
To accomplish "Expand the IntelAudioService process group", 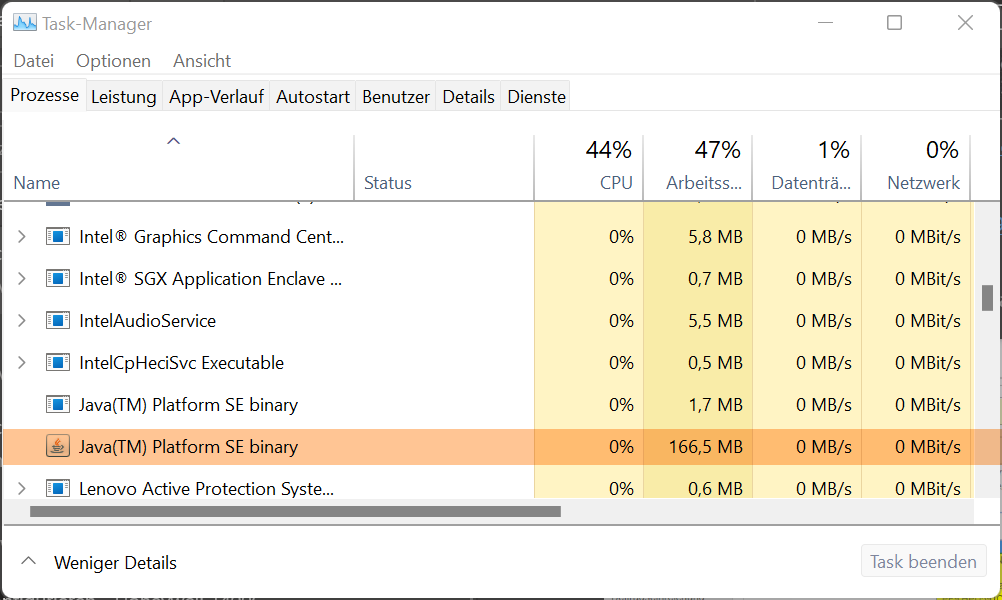I will point(22,321).
